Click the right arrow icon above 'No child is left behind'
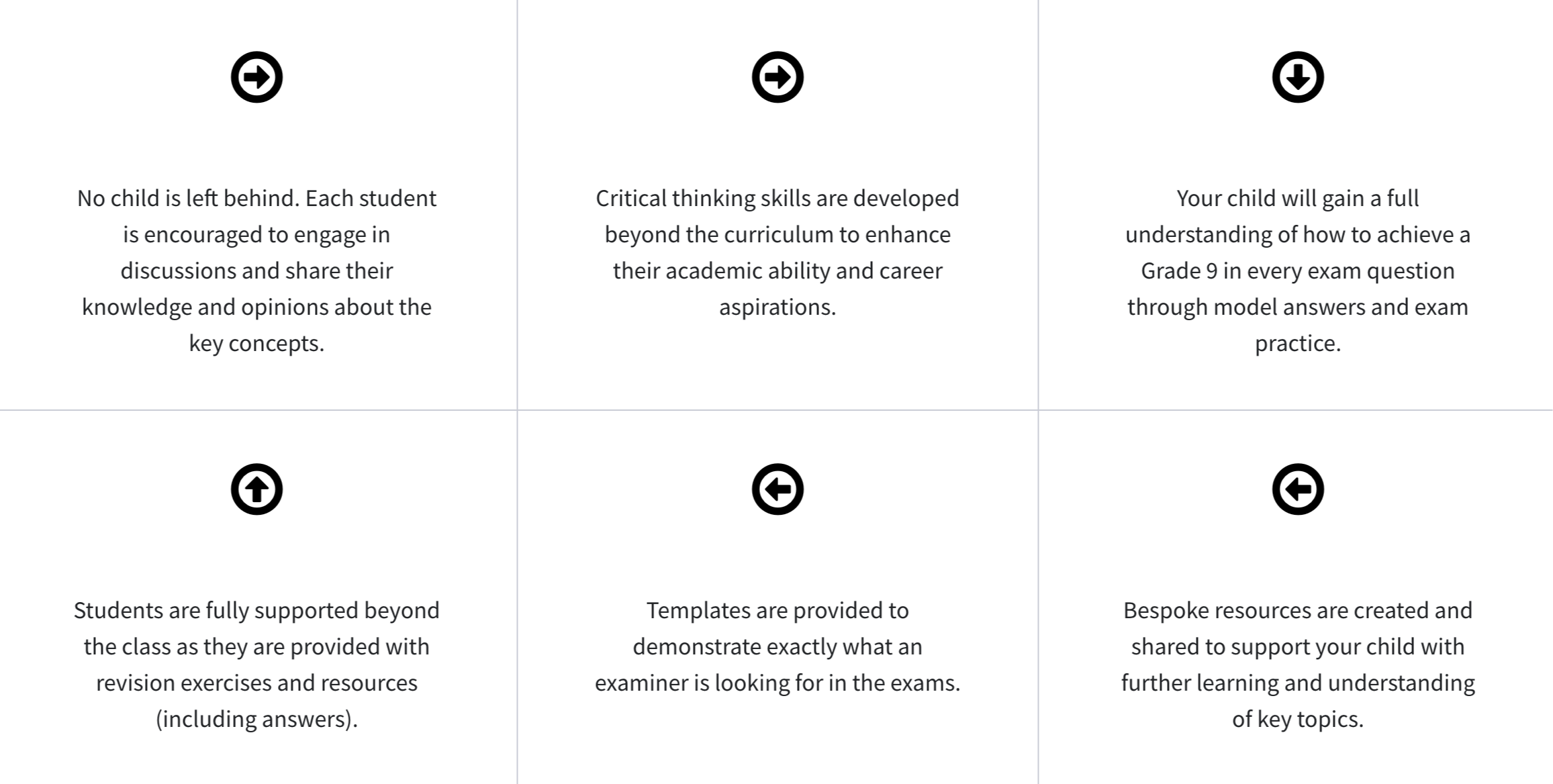Screen dimensions: 1553x784 tap(256, 77)
